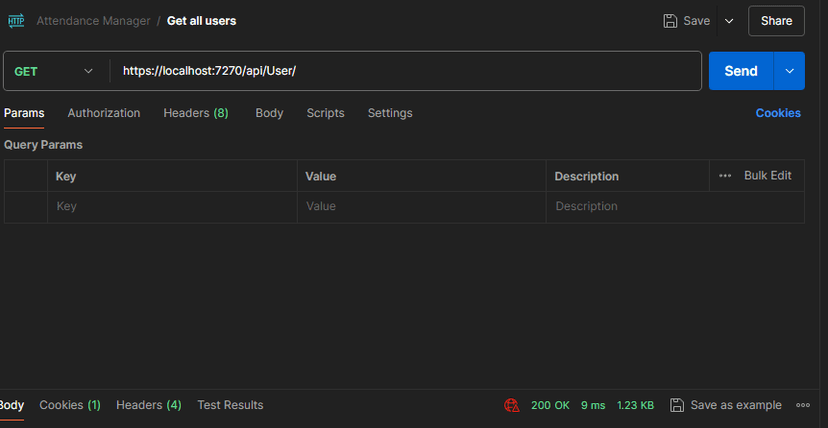Switch to the Authorization tab

[x=104, y=113]
